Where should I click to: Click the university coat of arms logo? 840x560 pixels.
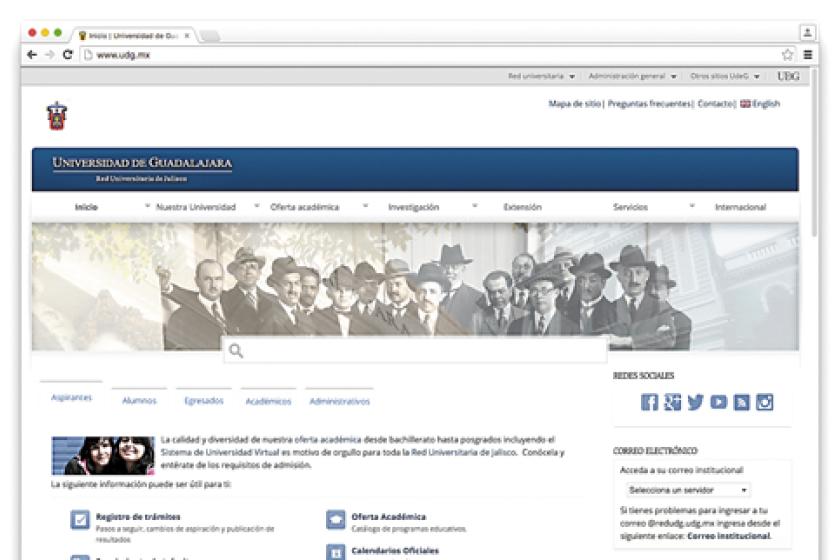click(57, 116)
